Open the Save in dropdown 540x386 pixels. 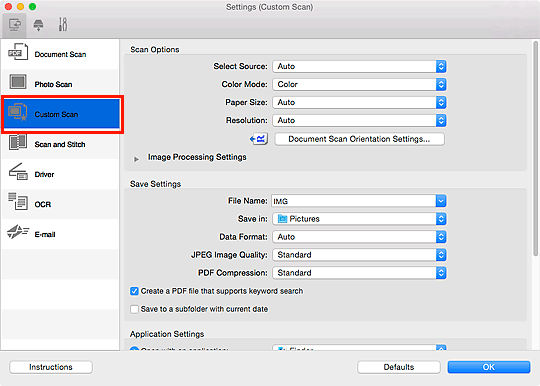pos(359,219)
